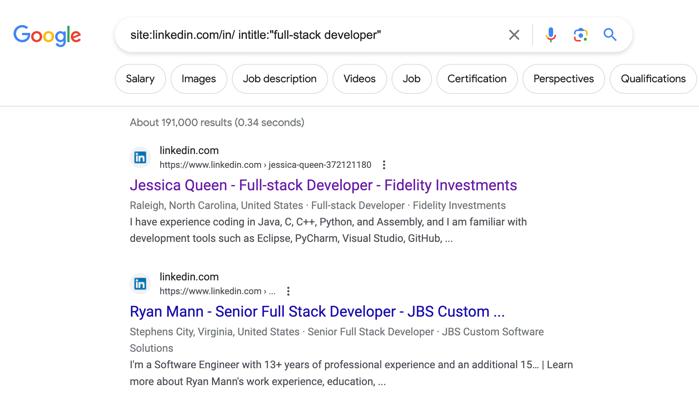Click linkedin.com site name above Jessica Queen
The image size is (699, 400).
click(x=189, y=151)
